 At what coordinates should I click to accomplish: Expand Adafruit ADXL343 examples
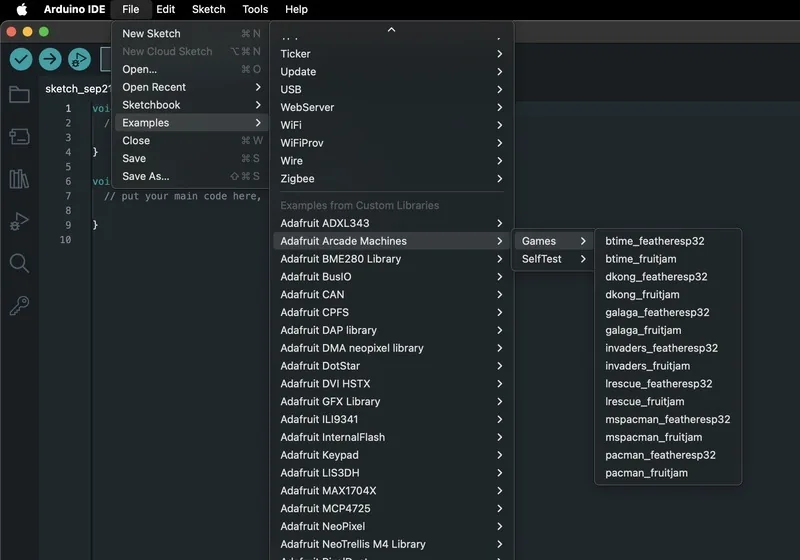[x=391, y=223]
